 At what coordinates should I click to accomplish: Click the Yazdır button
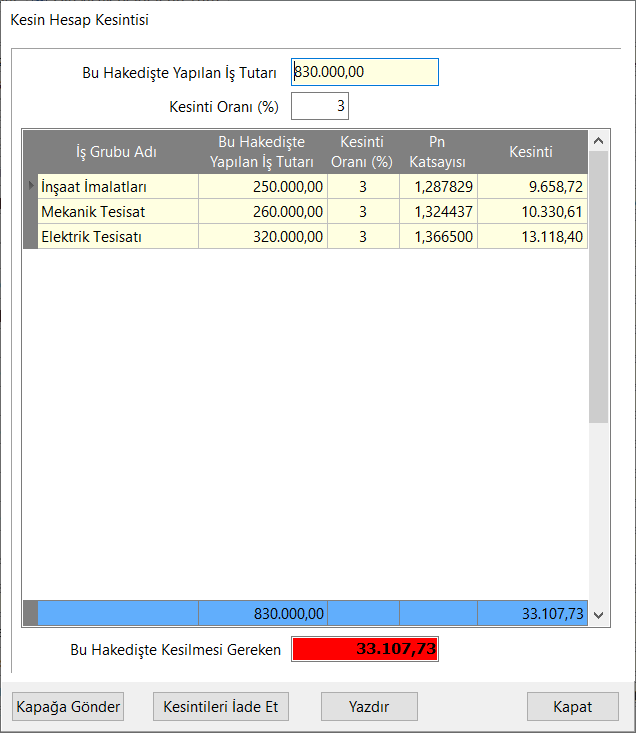[x=369, y=706]
